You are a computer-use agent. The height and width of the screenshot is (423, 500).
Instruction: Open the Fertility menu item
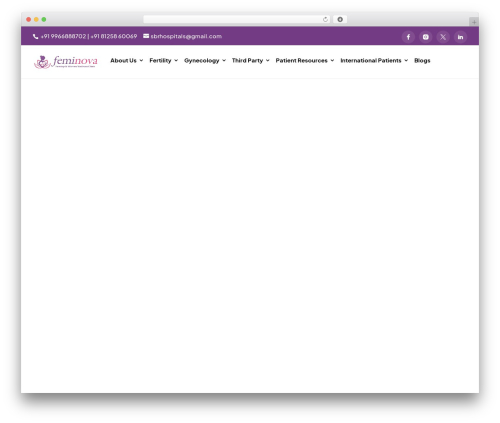160,60
